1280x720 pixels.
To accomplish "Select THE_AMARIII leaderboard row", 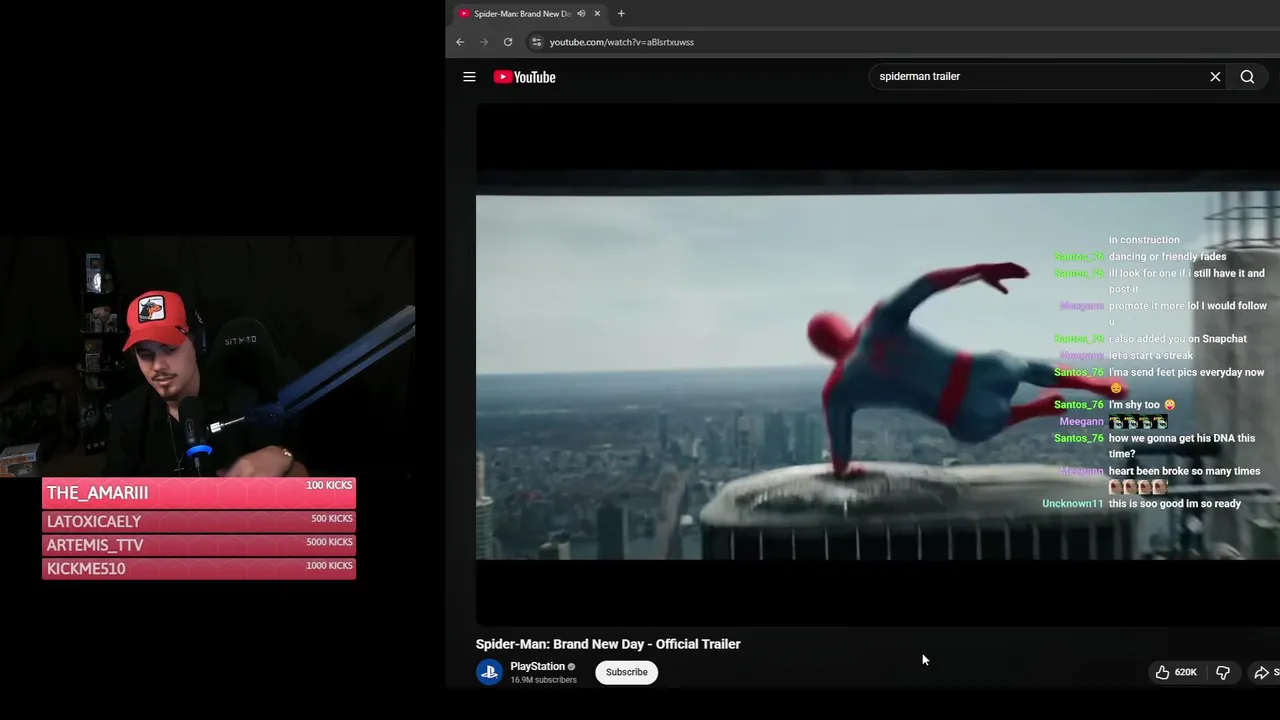I will click(x=198, y=492).
